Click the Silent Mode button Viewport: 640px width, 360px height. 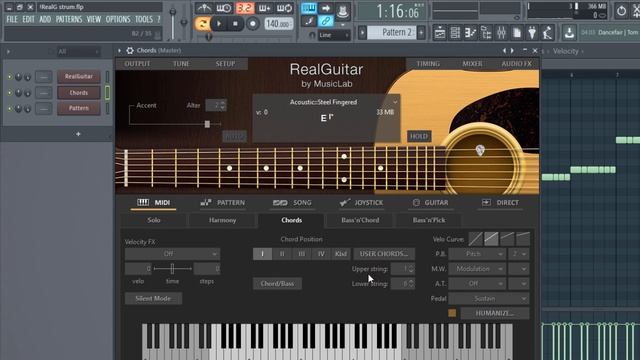pos(153,298)
